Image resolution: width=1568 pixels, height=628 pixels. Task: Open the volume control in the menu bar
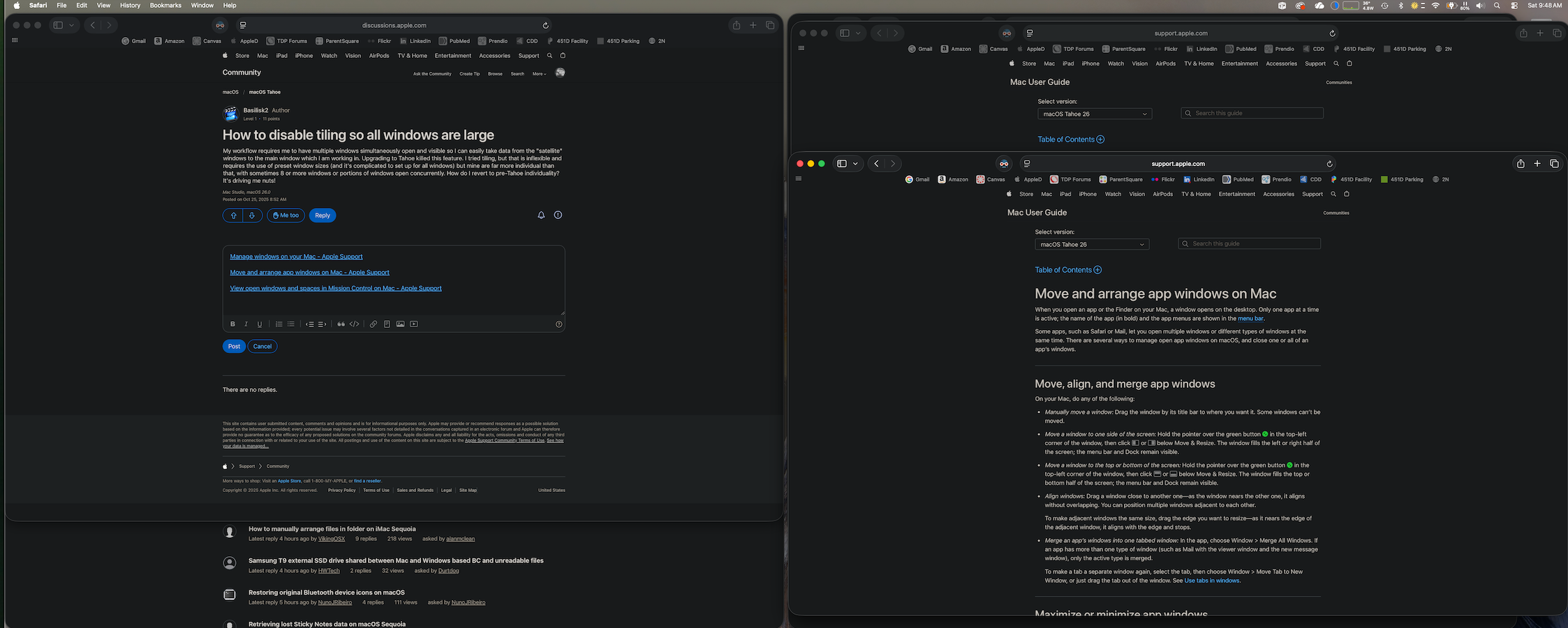click(1480, 6)
